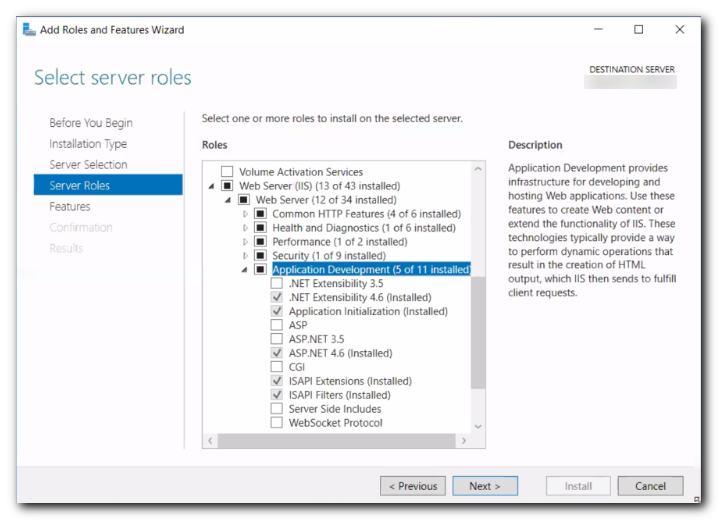Toggle Health and Diagnostics checkbox
Viewport: 718px width, 520px height.
[260, 228]
